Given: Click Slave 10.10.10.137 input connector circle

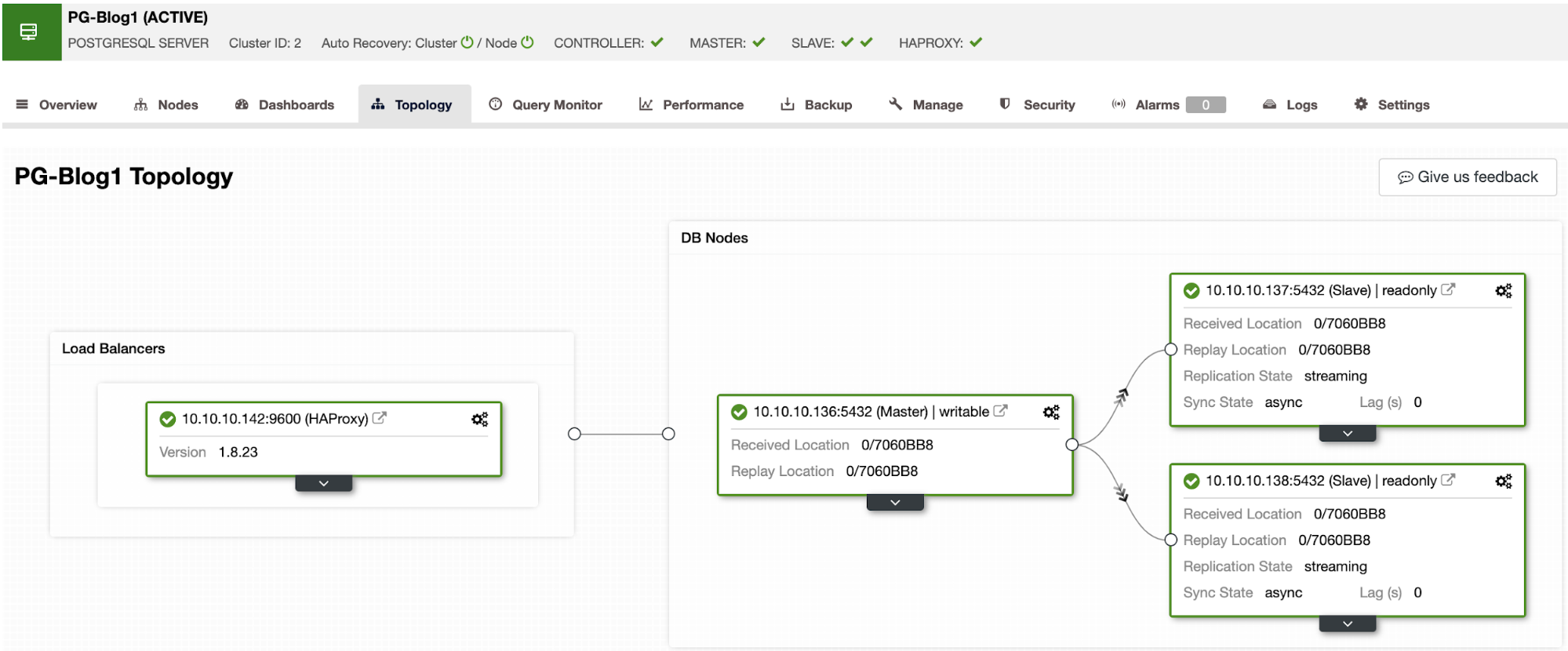Looking at the screenshot, I should (x=1171, y=350).
